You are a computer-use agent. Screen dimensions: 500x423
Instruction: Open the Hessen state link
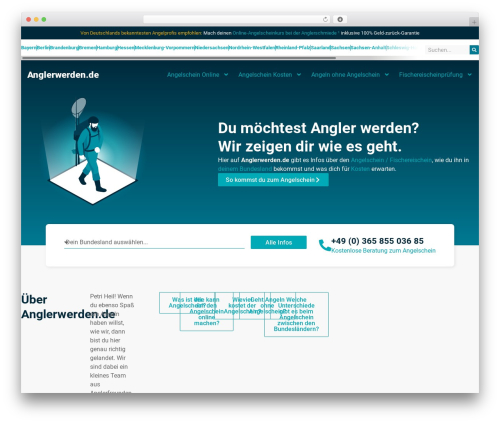tap(126, 48)
